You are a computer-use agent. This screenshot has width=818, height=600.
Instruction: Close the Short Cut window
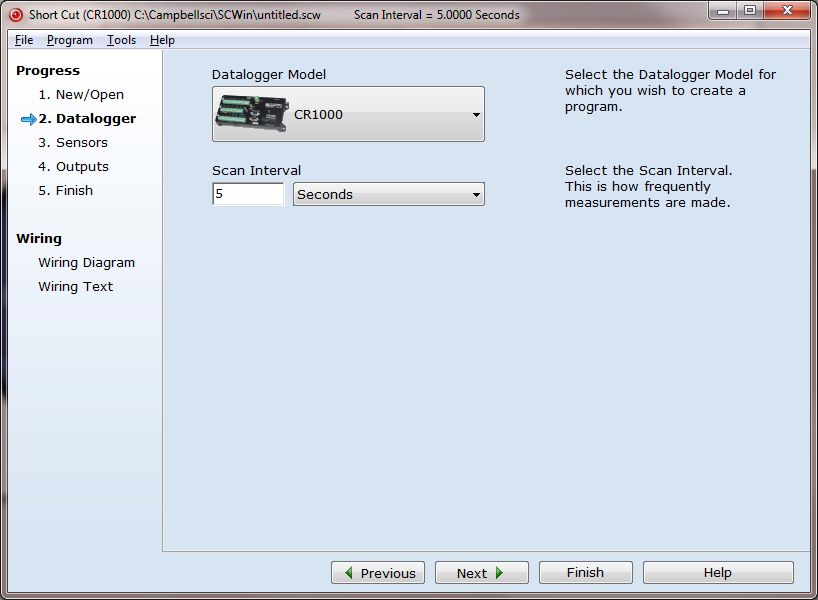click(788, 10)
